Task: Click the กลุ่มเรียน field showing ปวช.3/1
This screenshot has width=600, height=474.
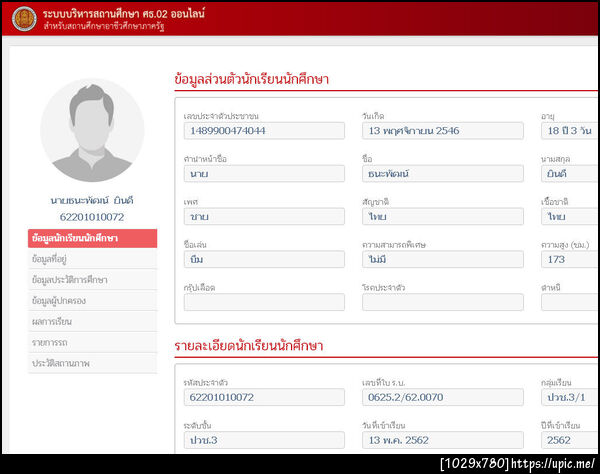Action: click(x=570, y=397)
